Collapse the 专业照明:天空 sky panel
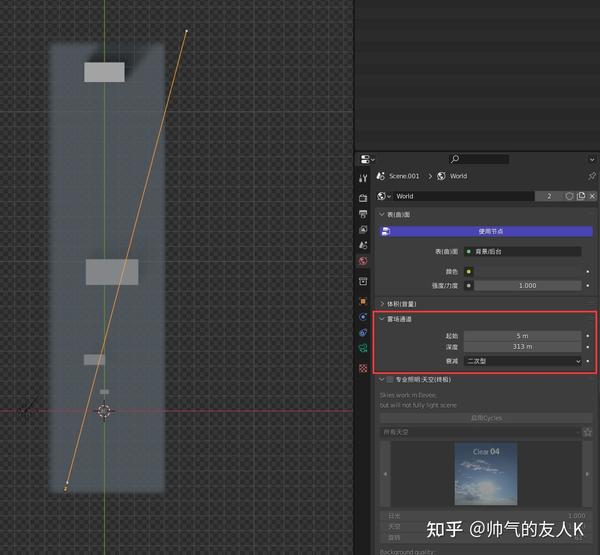Viewport: 600px width, 555px height. pos(382,379)
